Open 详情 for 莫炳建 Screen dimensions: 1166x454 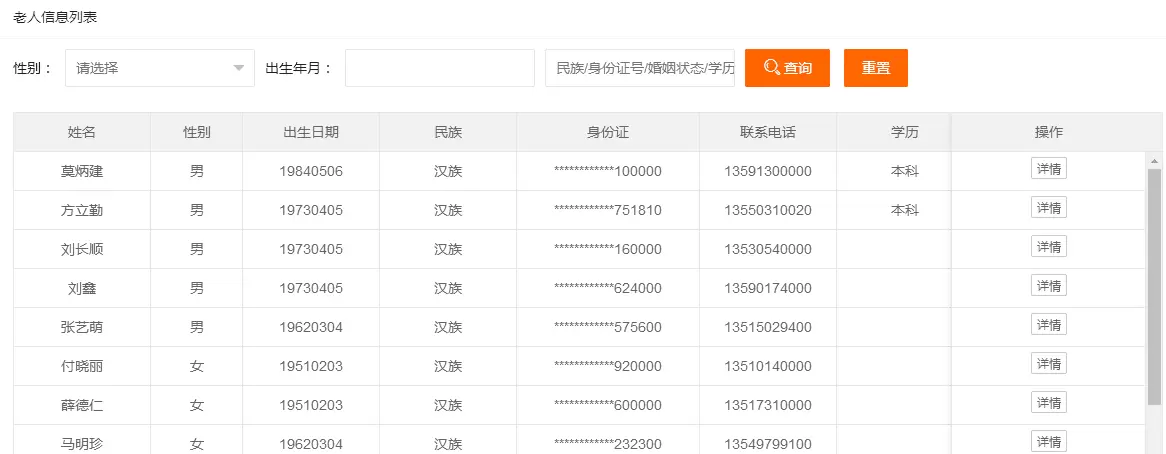(x=1049, y=169)
